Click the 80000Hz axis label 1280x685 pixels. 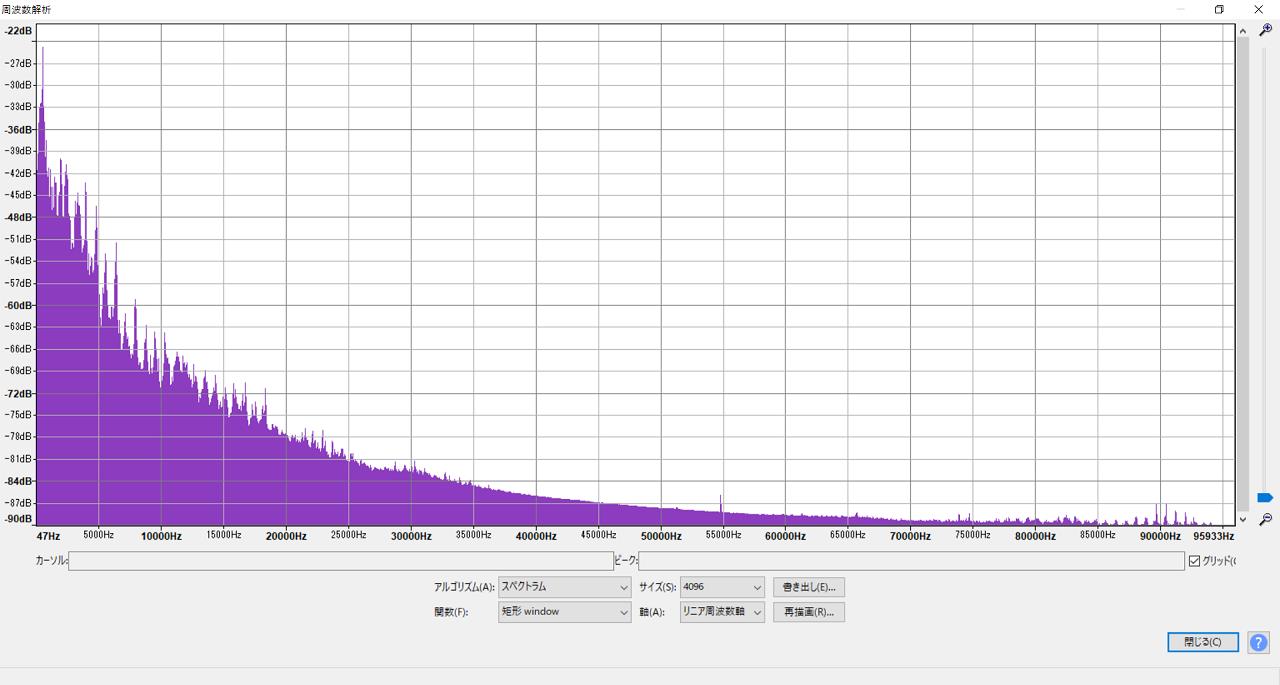pos(1035,536)
